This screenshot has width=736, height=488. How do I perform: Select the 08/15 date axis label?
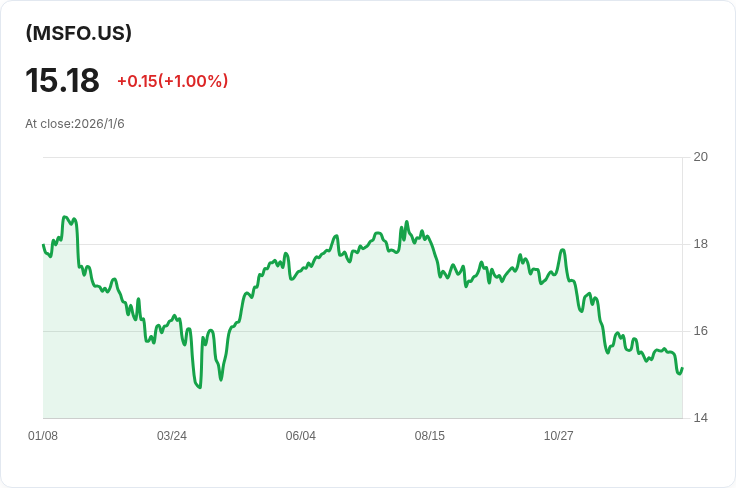[x=430, y=436]
